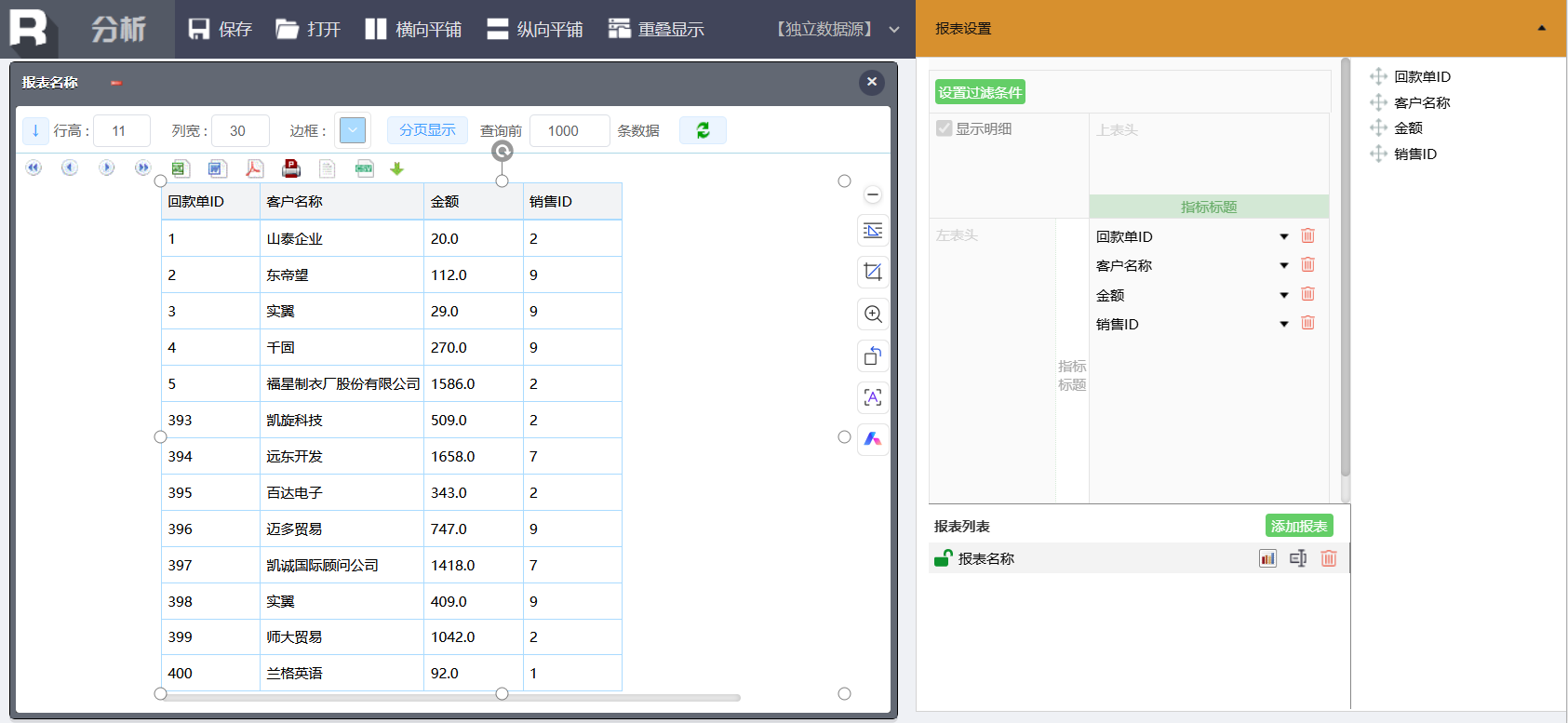Collapse the 报表设置 panel
This screenshot has width=1568, height=723.
1541,28
